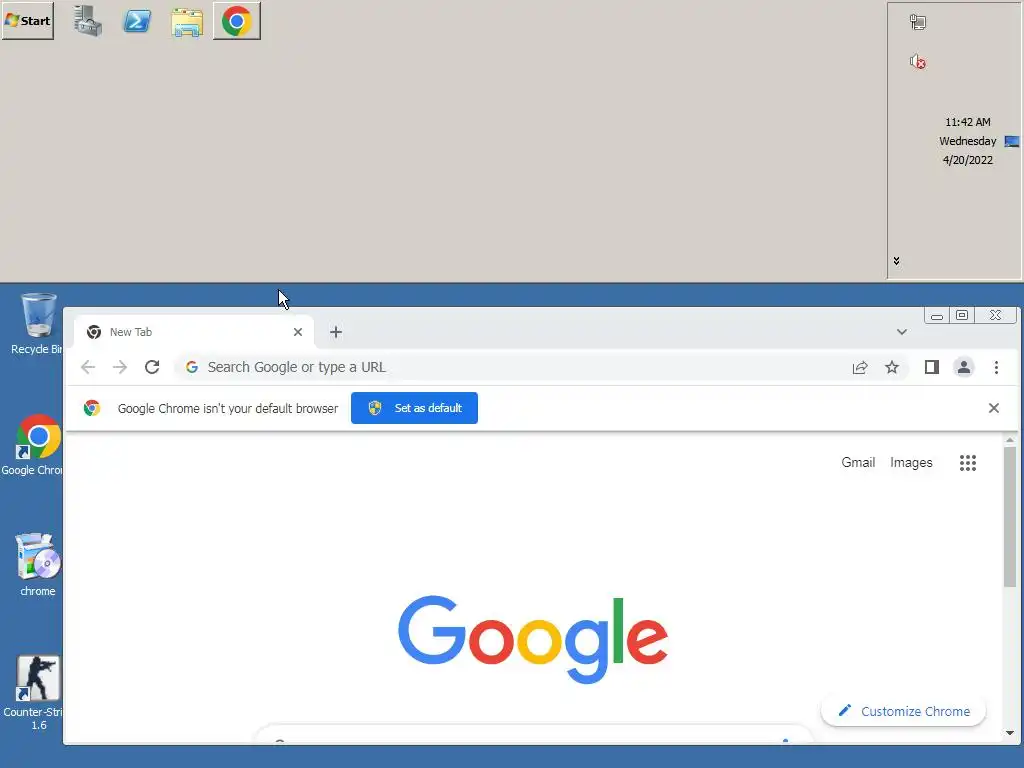Click the scrollbar down arrow
1024x768 pixels.
coord(1010,733)
